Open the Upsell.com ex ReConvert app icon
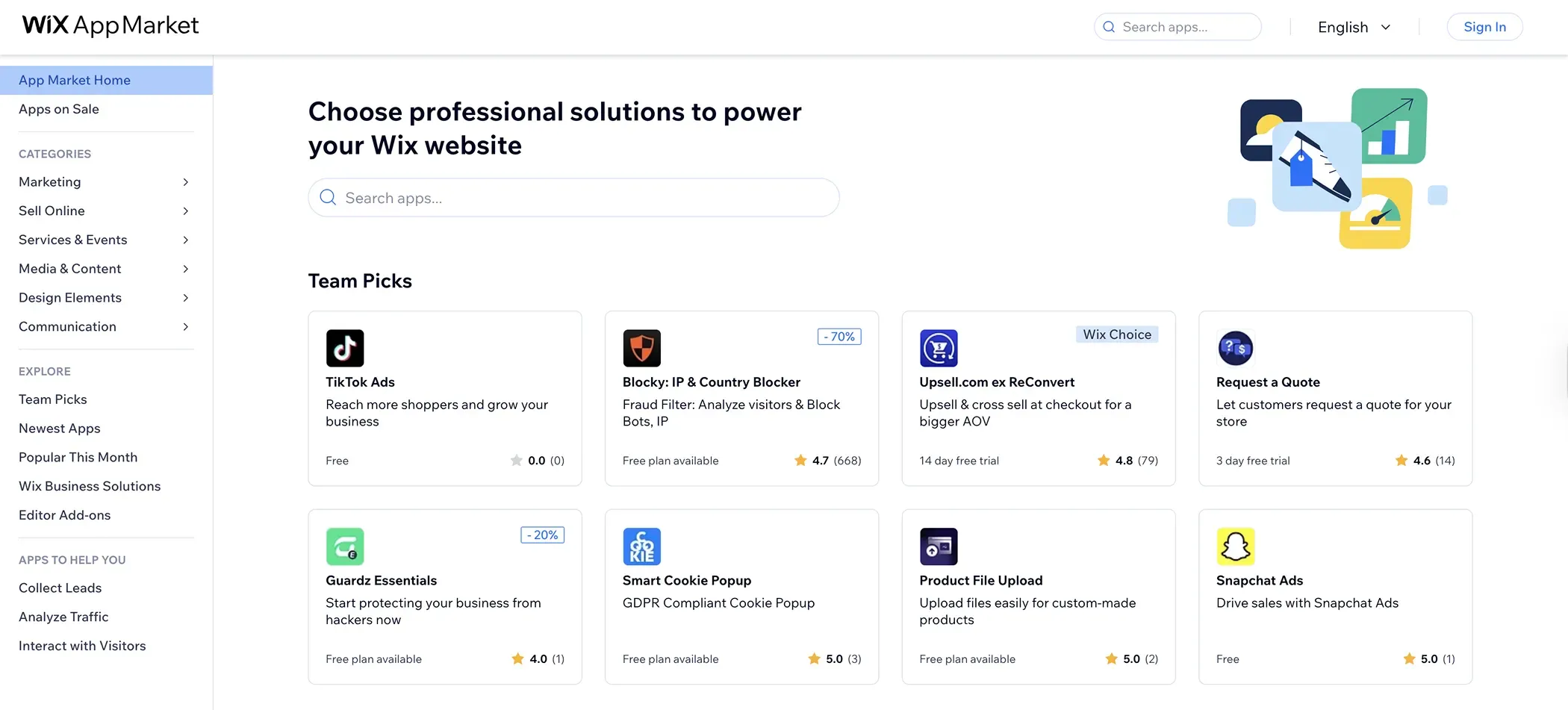The height and width of the screenshot is (710, 1568). click(x=939, y=348)
